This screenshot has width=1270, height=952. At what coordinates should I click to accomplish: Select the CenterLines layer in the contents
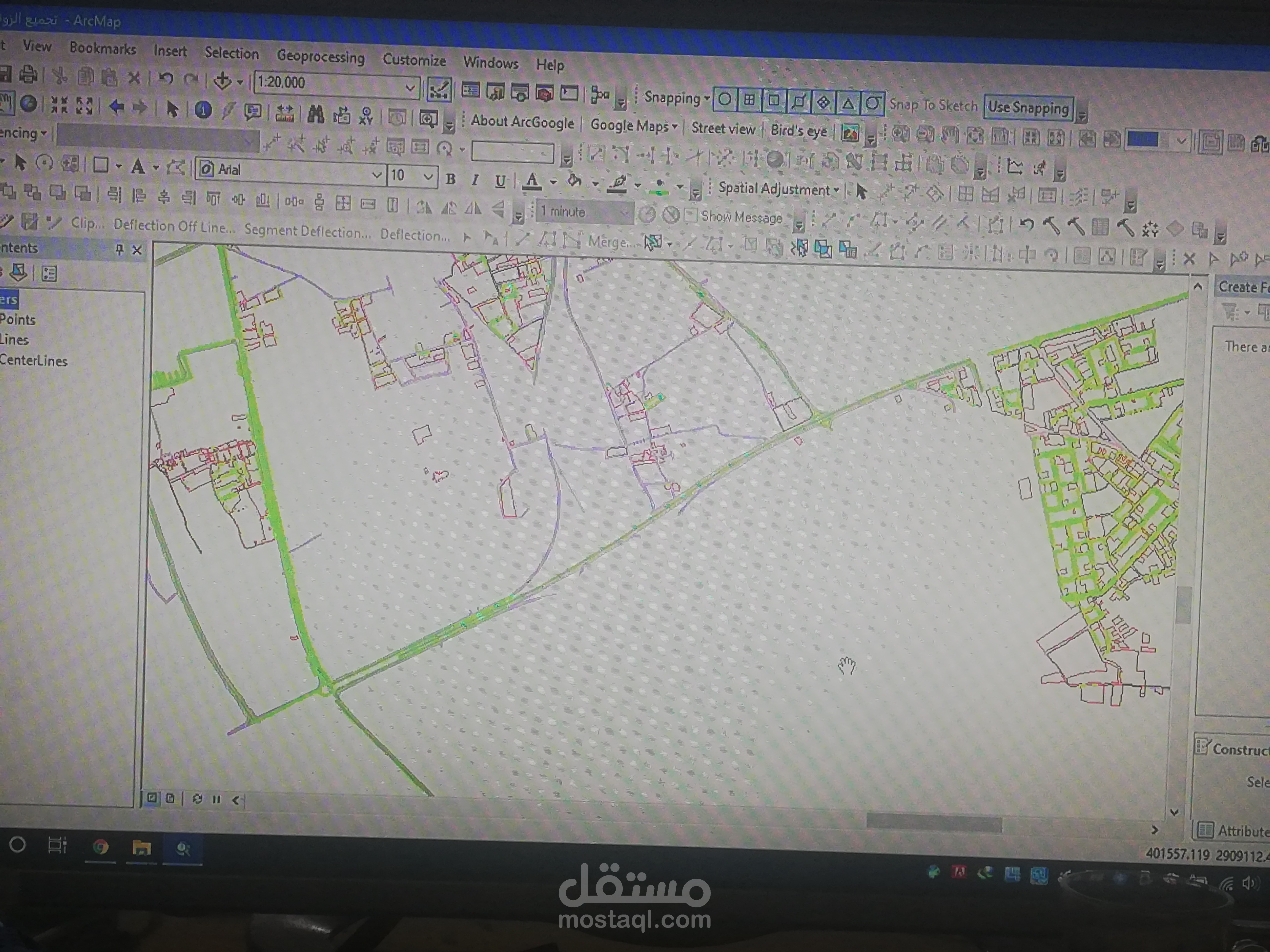click(x=33, y=361)
